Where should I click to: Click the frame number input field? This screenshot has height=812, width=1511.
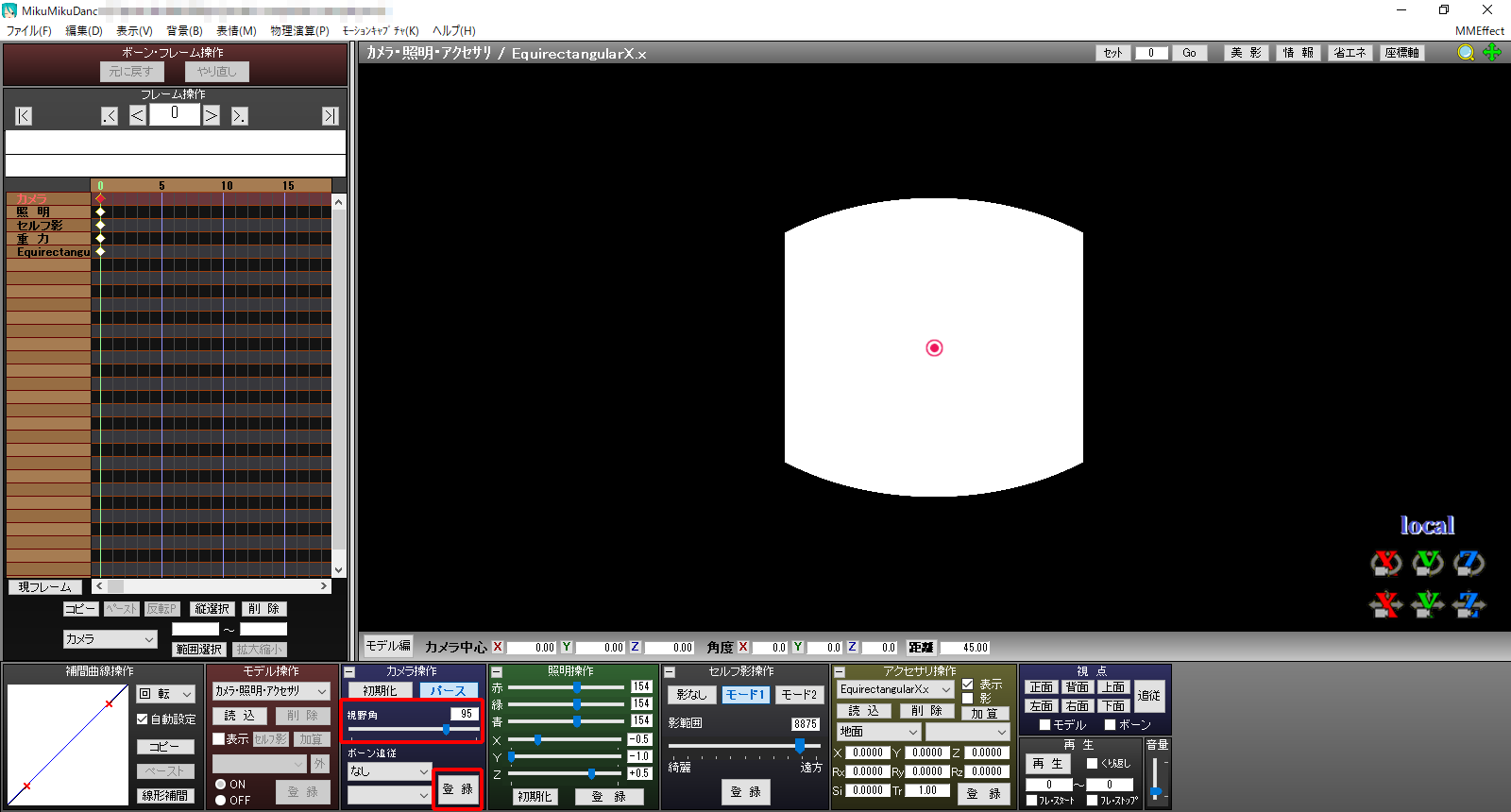click(x=175, y=114)
